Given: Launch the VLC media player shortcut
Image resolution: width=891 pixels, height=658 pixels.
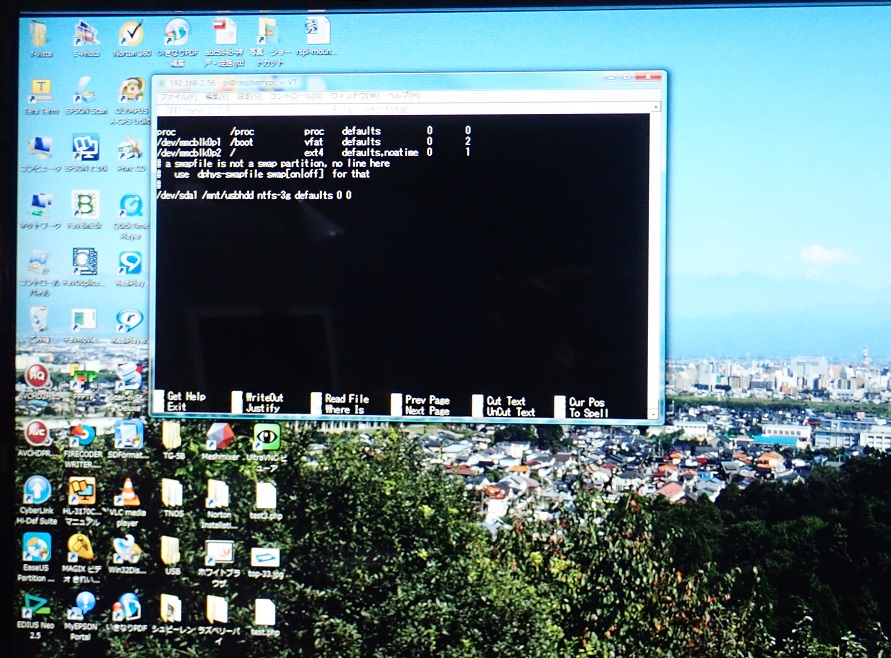Looking at the screenshot, I should pos(127,502).
